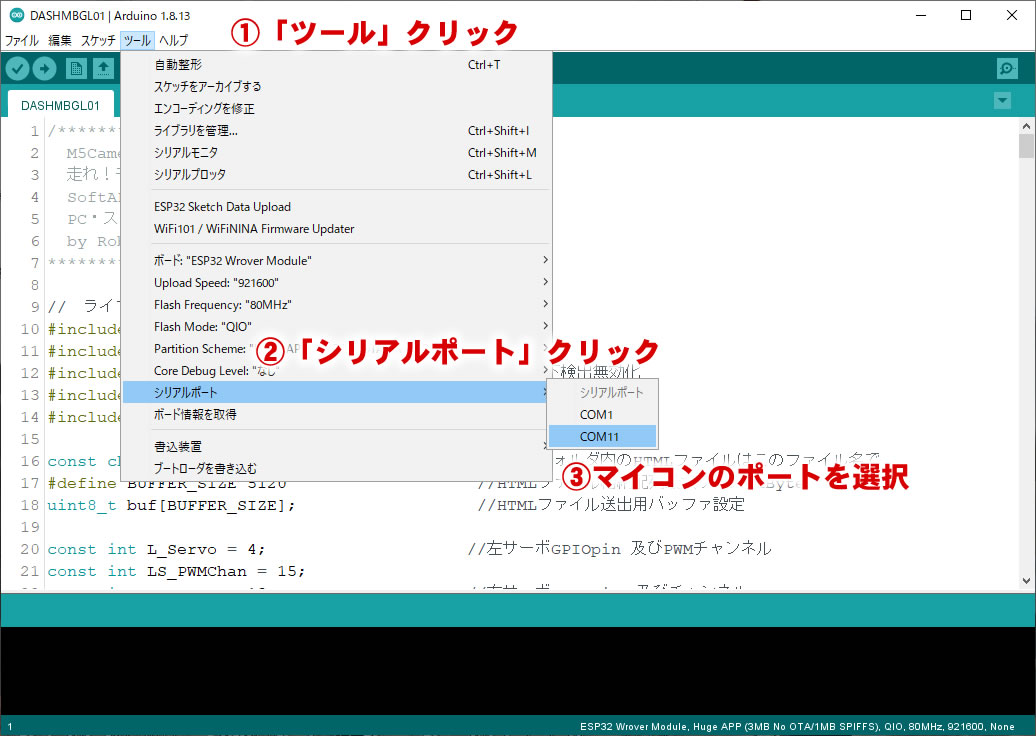1036x736 pixels.
Task: Click the black console output area
Action: [518, 671]
